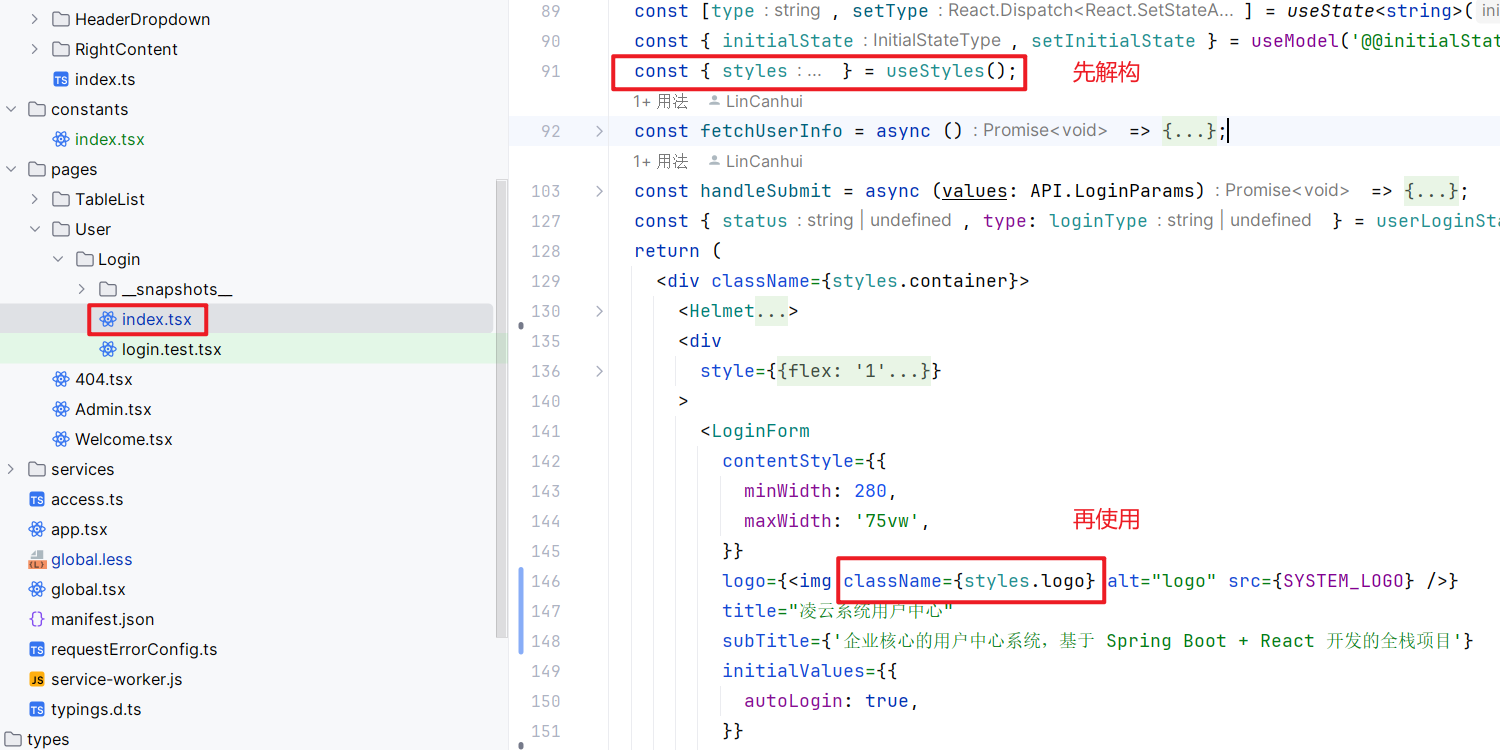Click the folder icon beside TableList
This screenshot has width=1500, height=750.
pos(60,199)
